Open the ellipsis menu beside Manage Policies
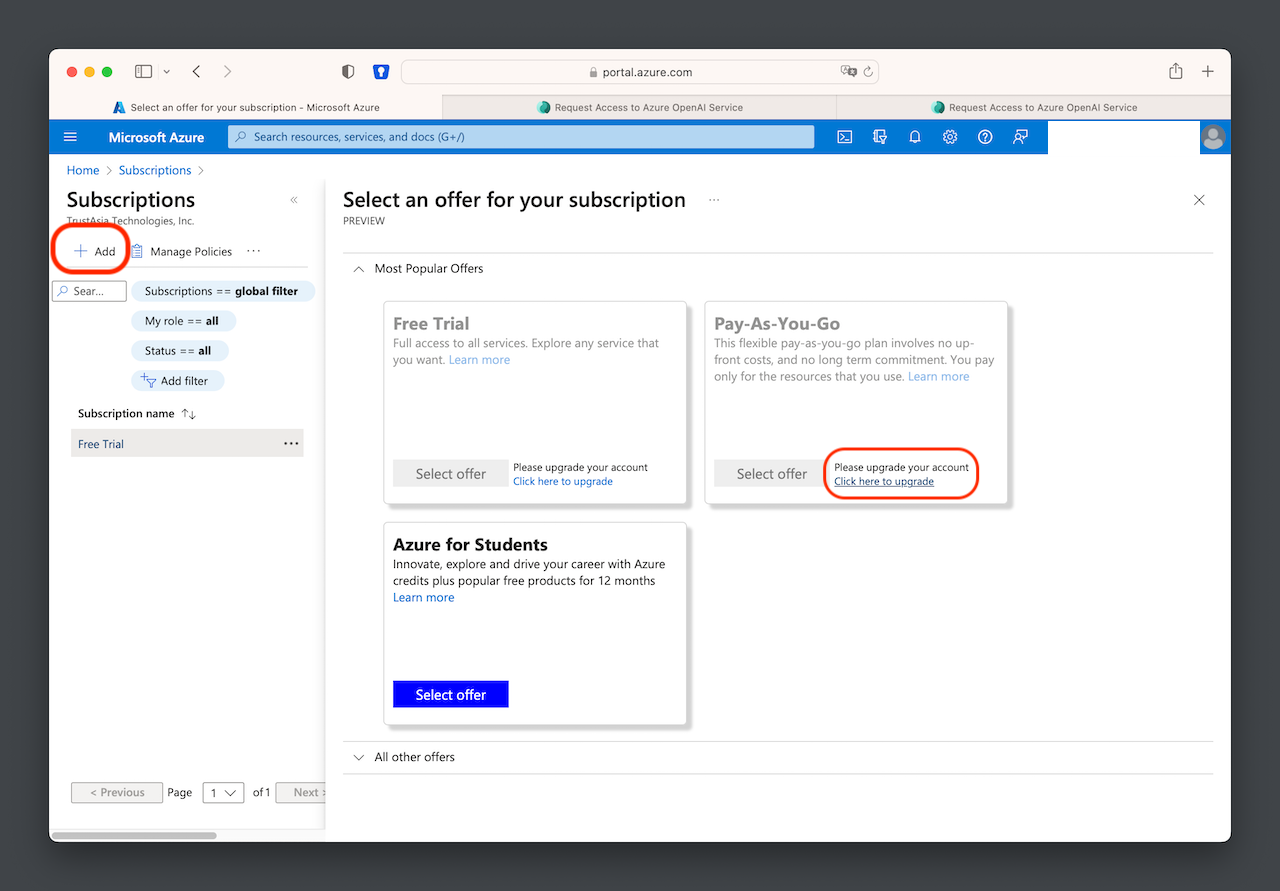 (x=254, y=251)
